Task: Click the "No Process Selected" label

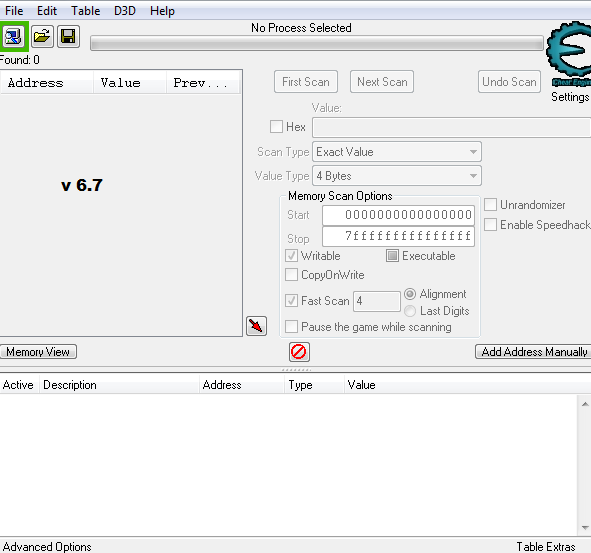Action: [x=301, y=28]
